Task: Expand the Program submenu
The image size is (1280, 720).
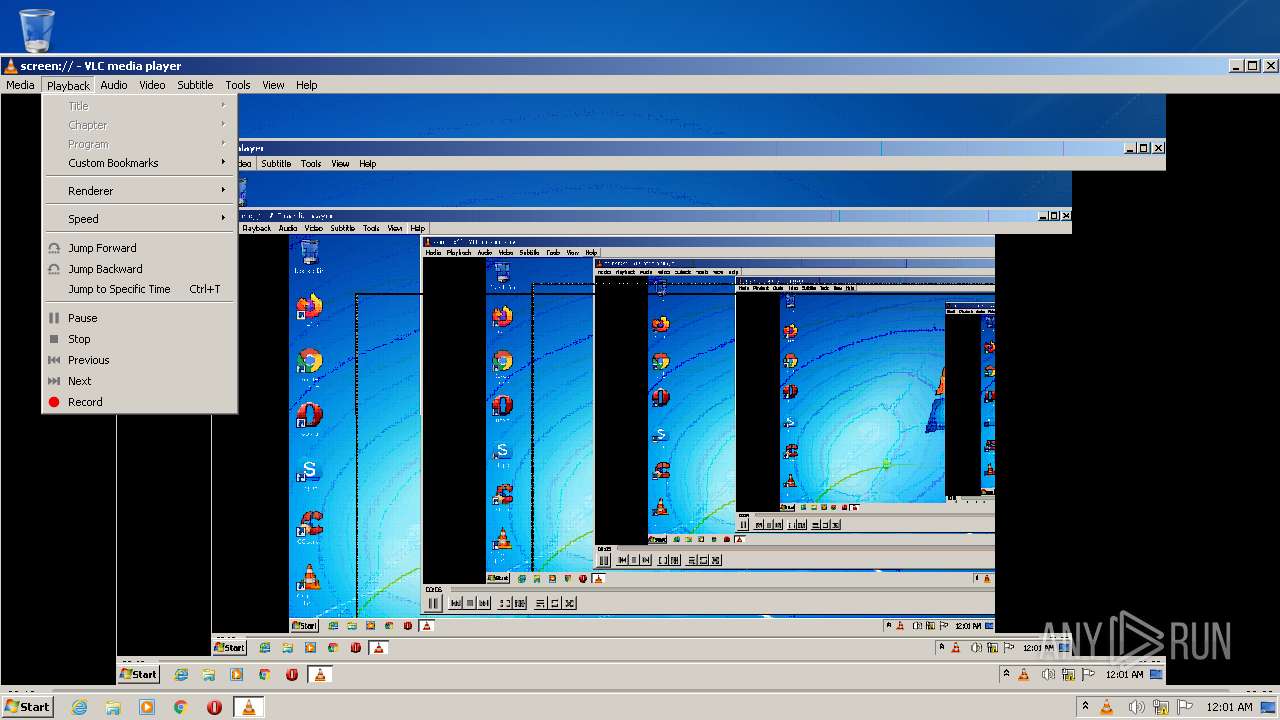Action: (x=139, y=144)
